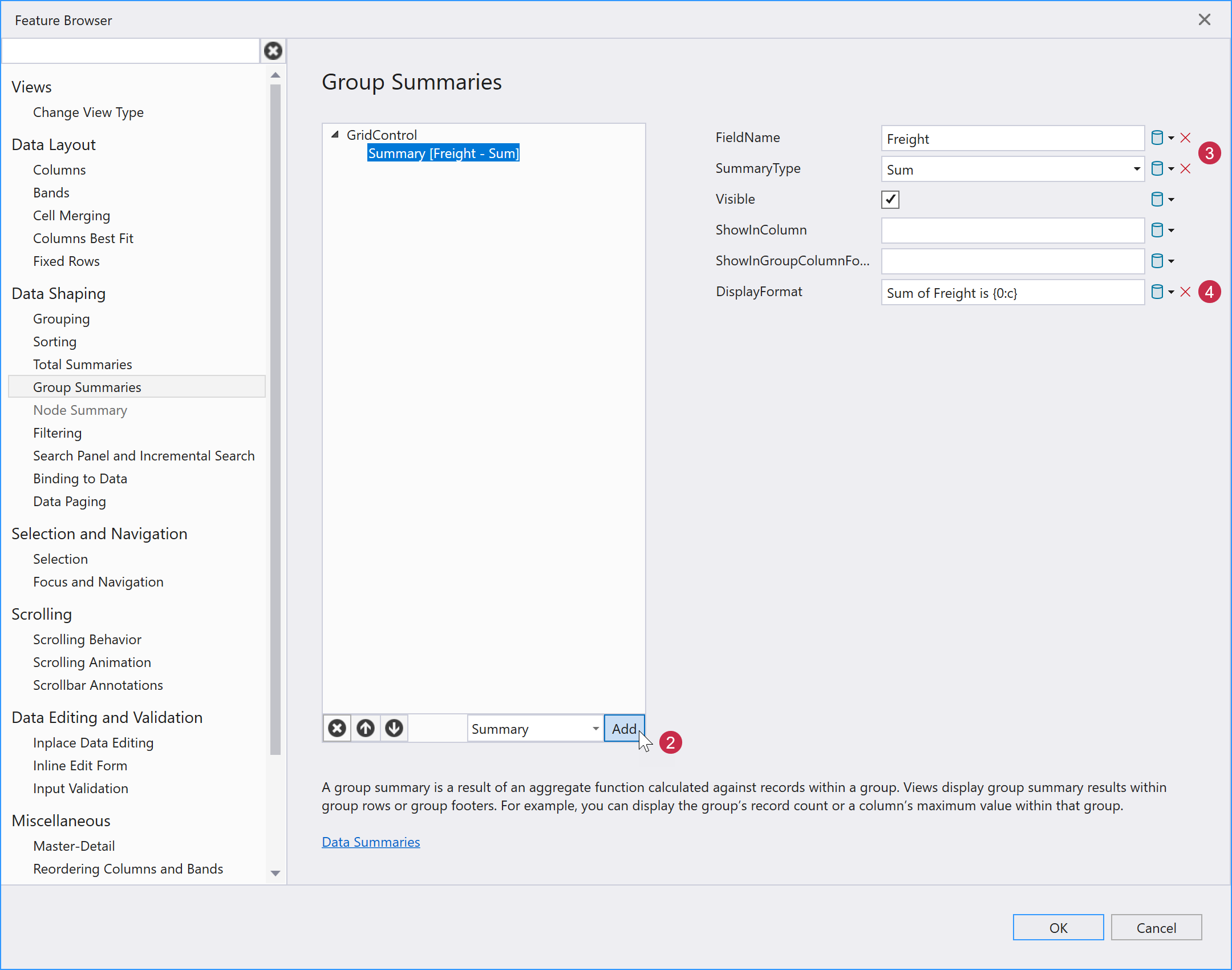Viewport: 1232px width, 970px height.
Task: Click into the DisplayFormat text field
Action: tap(1012, 293)
